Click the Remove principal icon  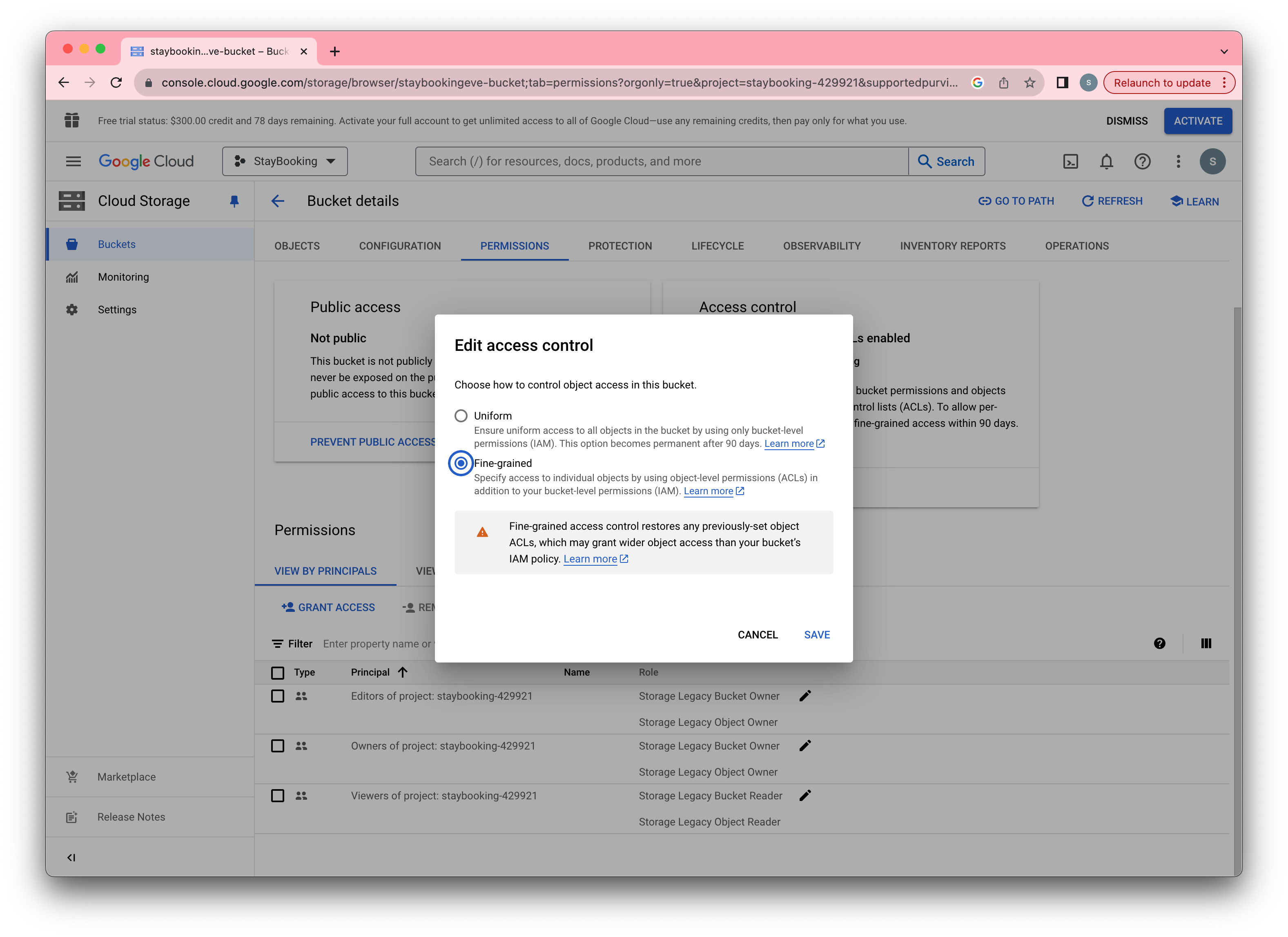coord(408,607)
